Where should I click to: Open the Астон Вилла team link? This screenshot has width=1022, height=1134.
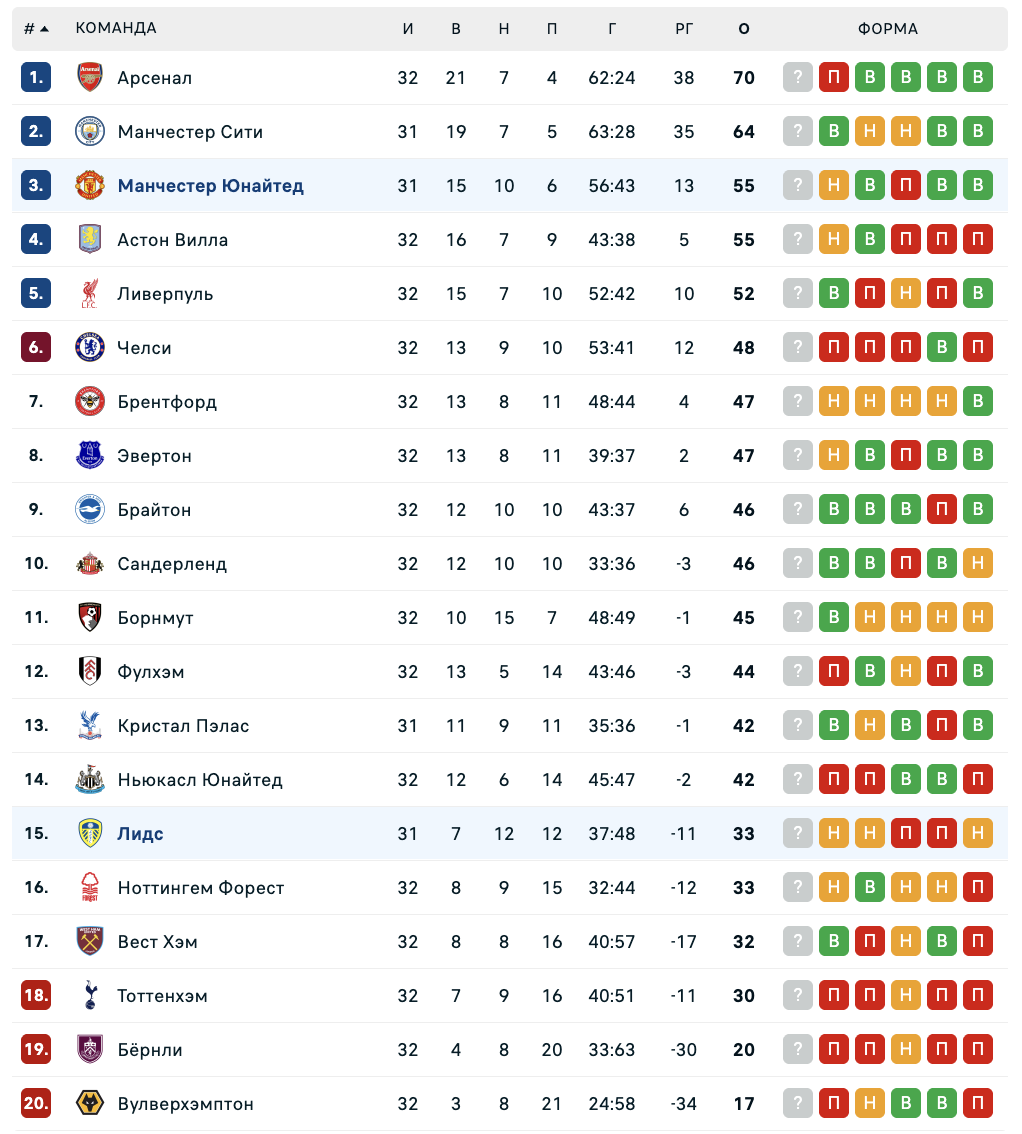(172, 240)
